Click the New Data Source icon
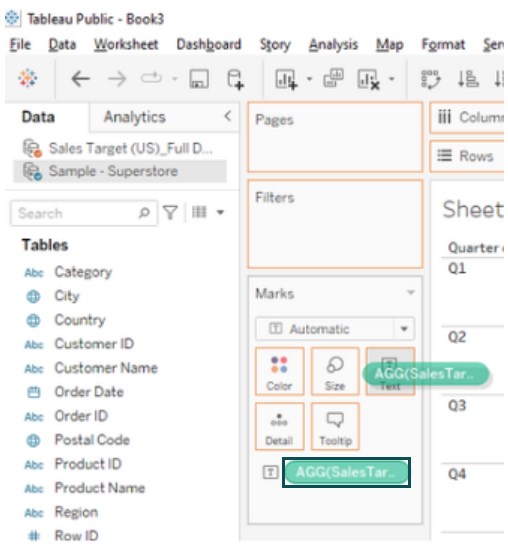Viewport: 508px width, 556px height. pos(235,79)
